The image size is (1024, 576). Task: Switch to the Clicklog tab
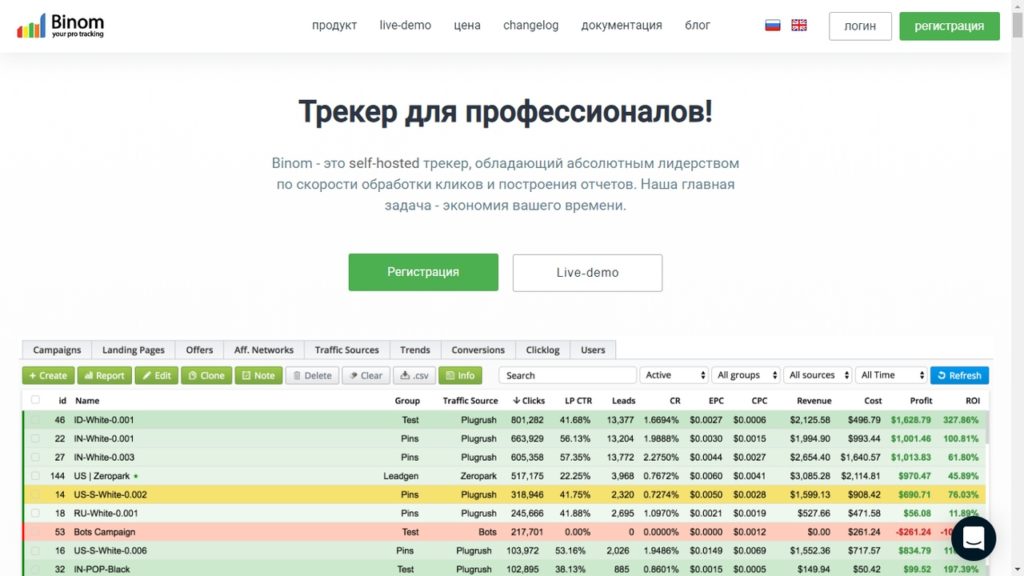[x=543, y=350]
